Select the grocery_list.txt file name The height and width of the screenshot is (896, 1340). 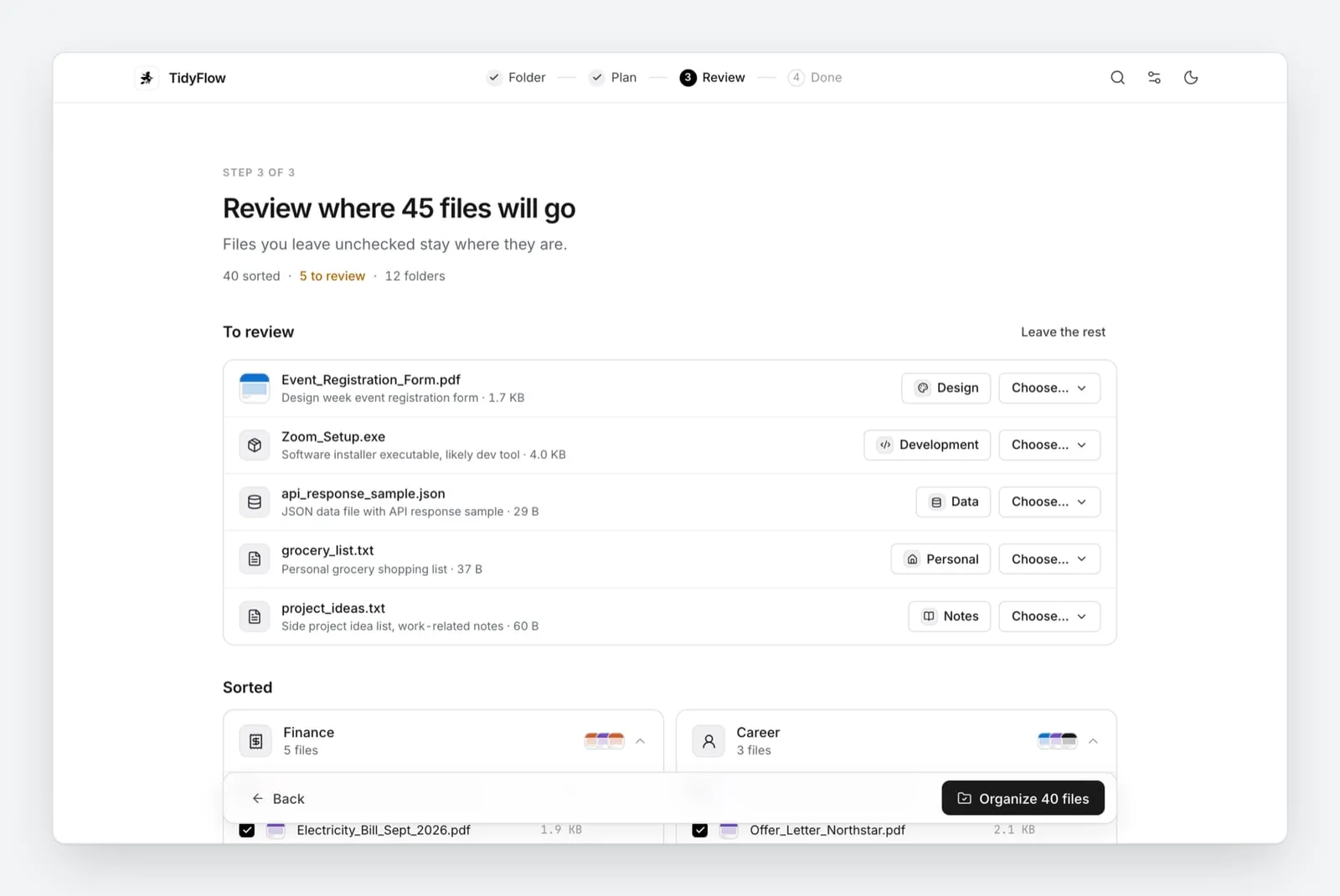327,551
